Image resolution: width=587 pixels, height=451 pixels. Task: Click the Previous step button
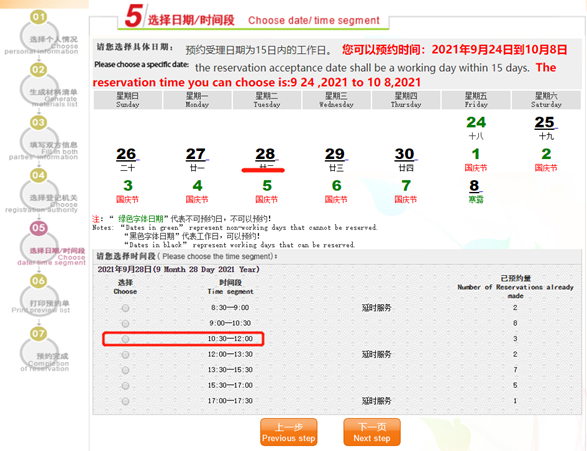click(x=289, y=432)
